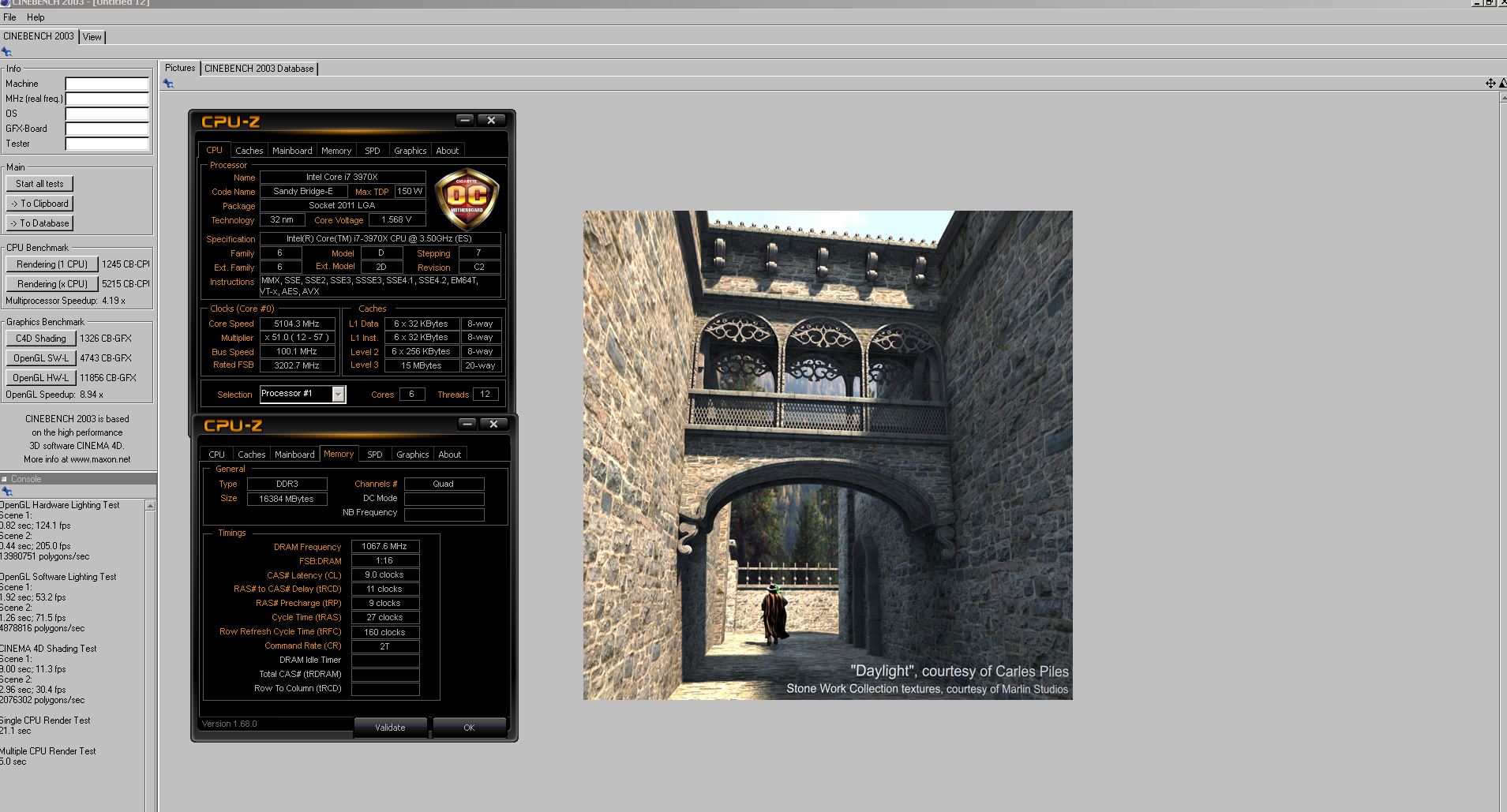Open the File menu
Viewport: 1507px width, 812px height.
point(9,17)
